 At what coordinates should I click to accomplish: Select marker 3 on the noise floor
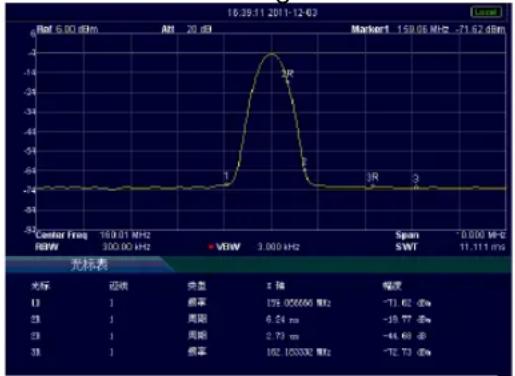415,179
